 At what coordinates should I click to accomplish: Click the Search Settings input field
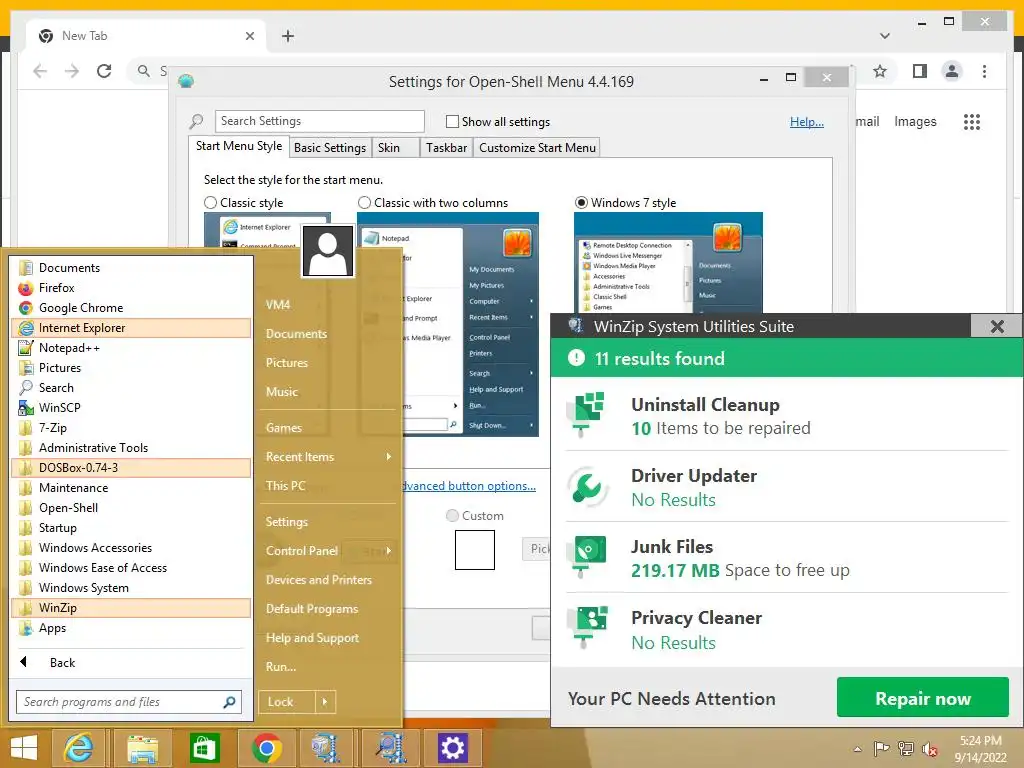[x=319, y=121]
